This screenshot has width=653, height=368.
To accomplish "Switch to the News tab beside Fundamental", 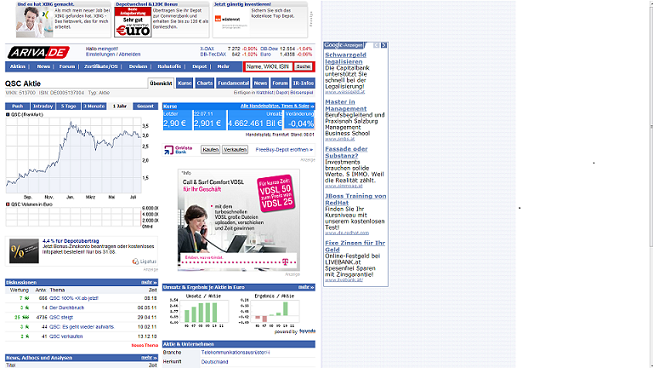I will coord(260,83).
